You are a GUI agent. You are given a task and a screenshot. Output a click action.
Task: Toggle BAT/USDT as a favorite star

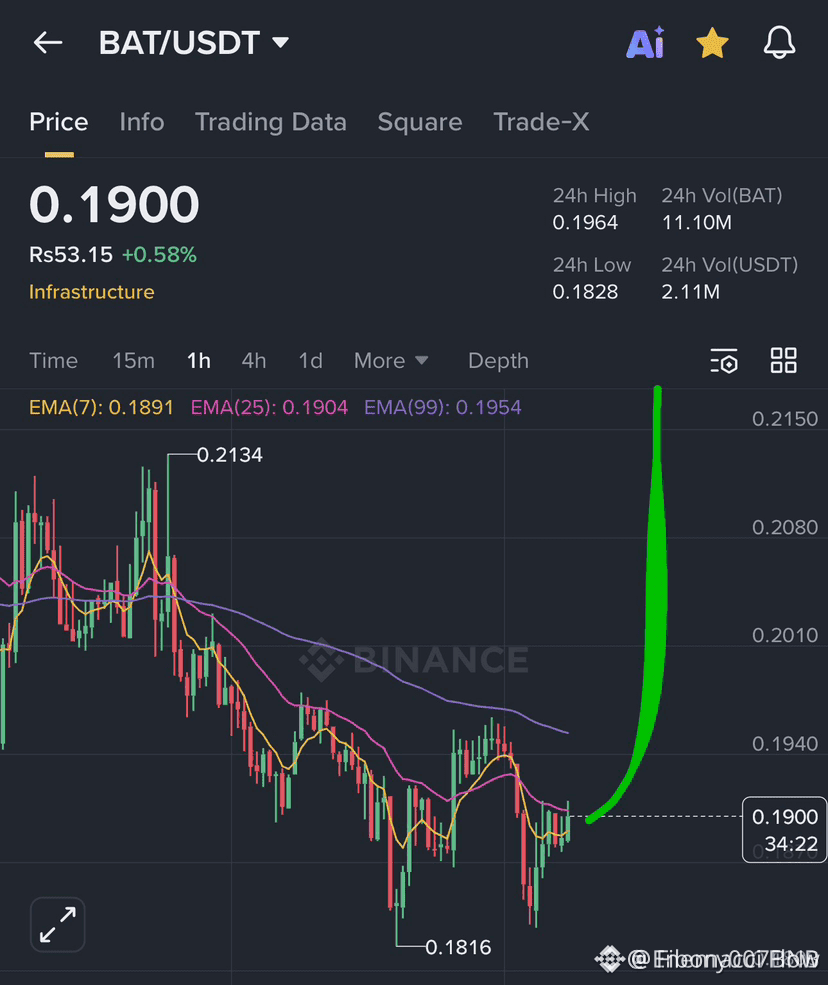pyautogui.click(x=712, y=43)
